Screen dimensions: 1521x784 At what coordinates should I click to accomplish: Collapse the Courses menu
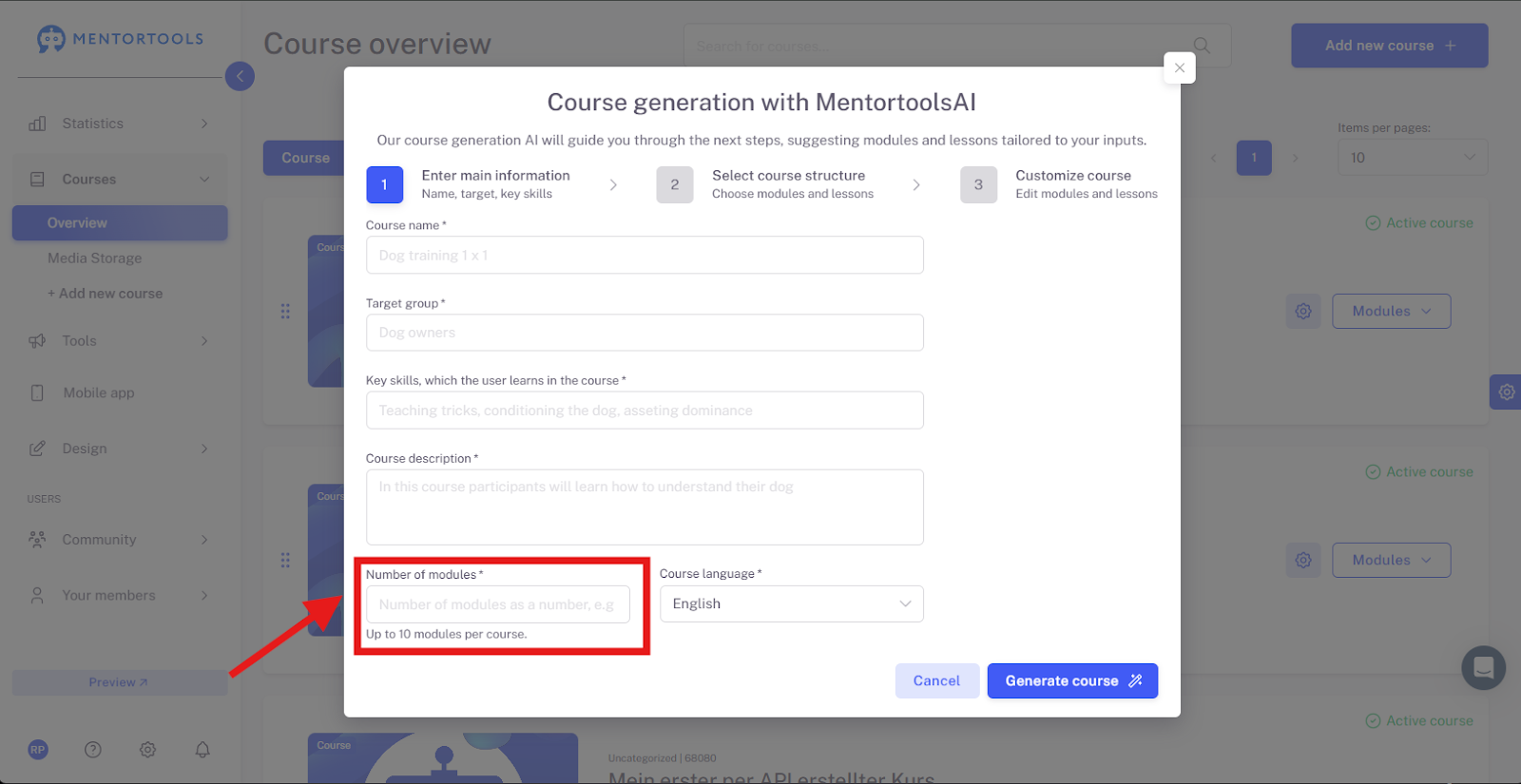click(204, 180)
